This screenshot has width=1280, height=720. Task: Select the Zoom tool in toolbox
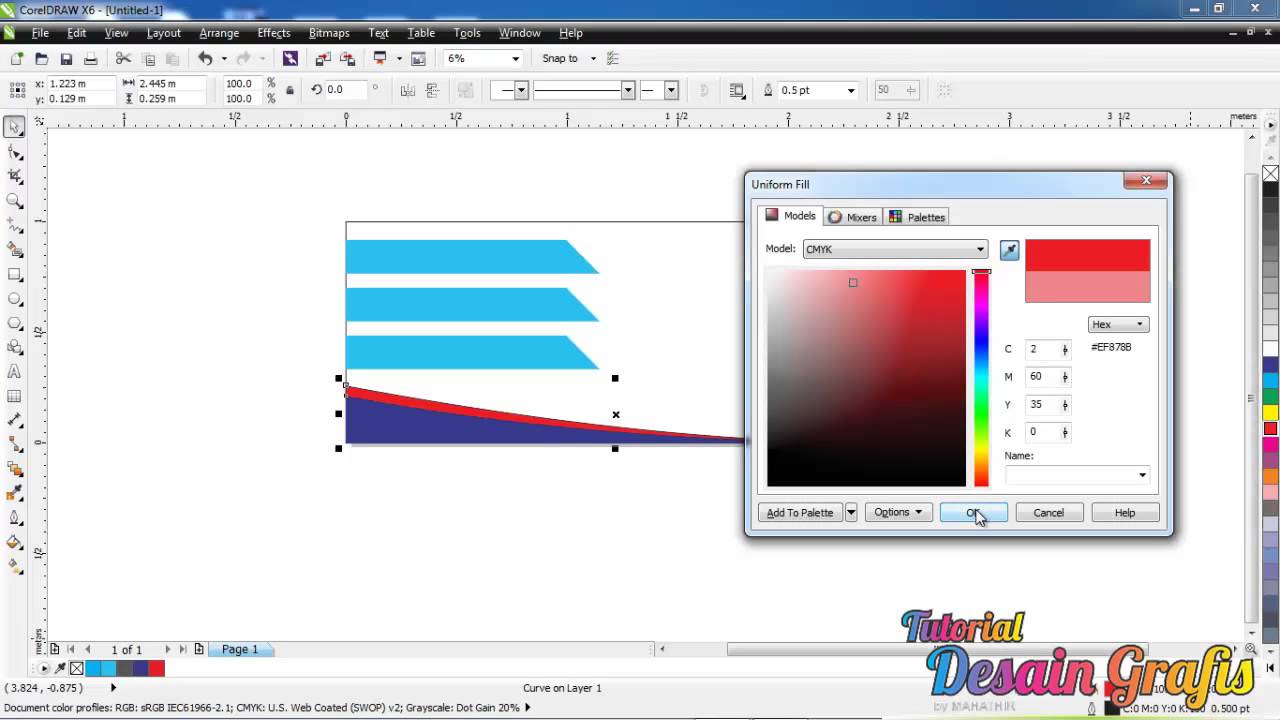click(15, 201)
